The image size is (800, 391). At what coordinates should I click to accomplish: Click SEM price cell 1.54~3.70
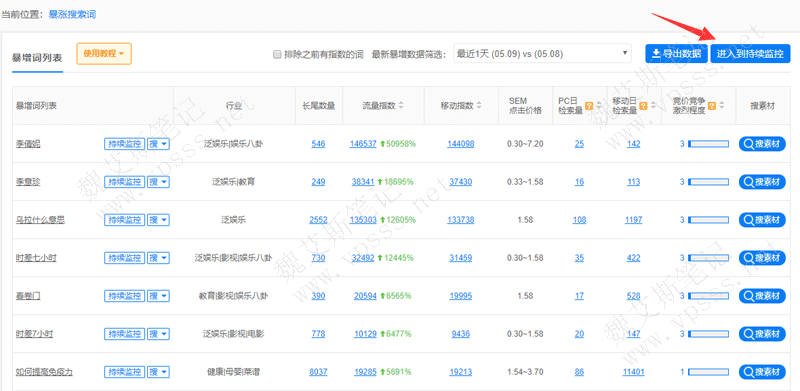pos(525,372)
